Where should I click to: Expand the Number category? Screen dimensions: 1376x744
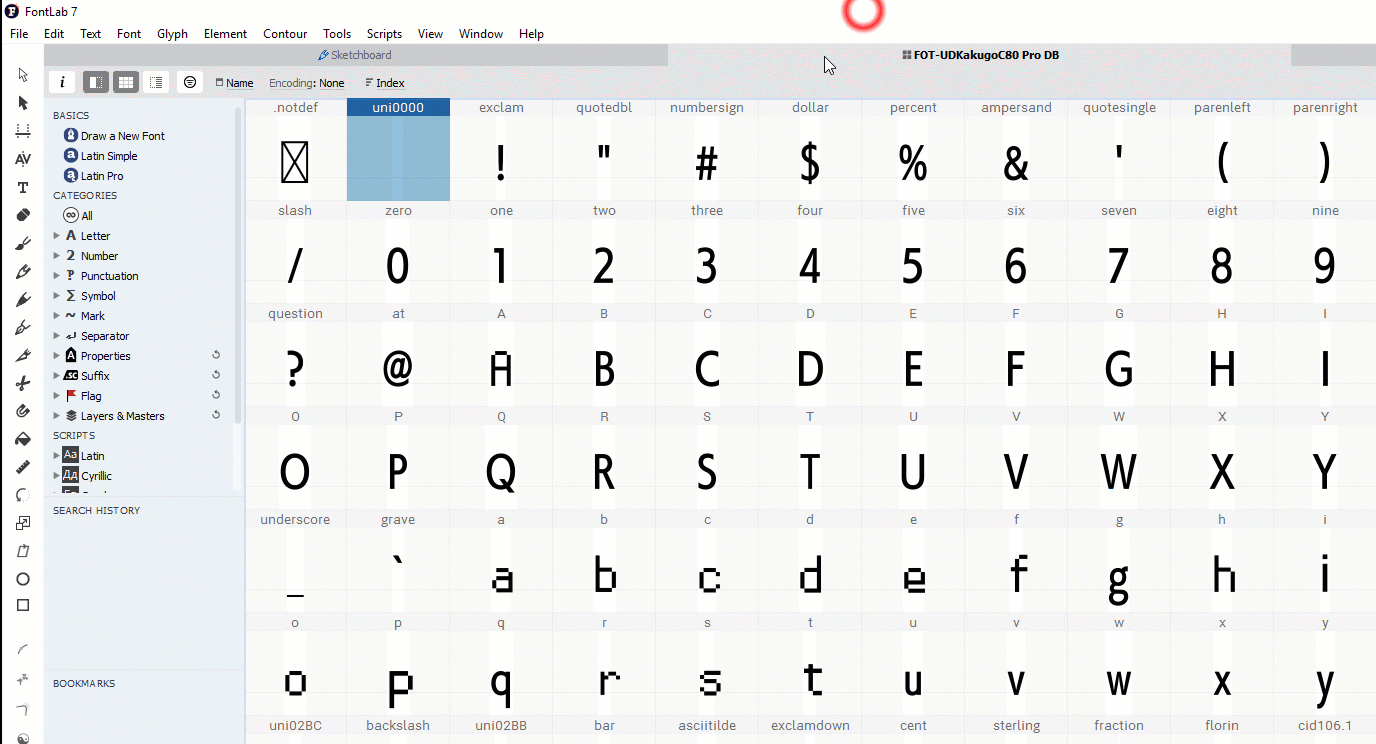[x=57, y=256]
